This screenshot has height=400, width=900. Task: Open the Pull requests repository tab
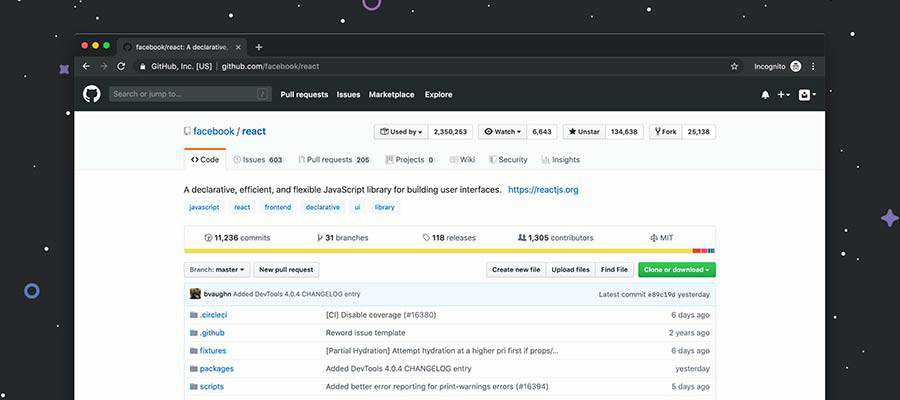(x=333, y=159)
